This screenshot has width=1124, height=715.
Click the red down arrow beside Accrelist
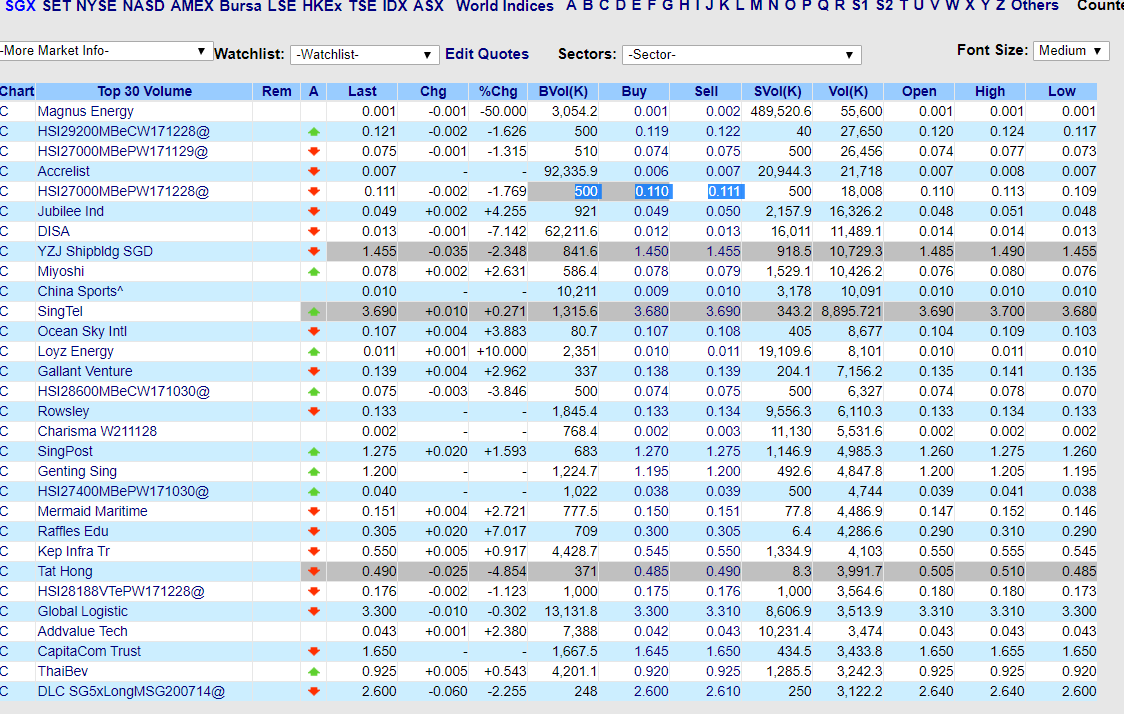313,172
